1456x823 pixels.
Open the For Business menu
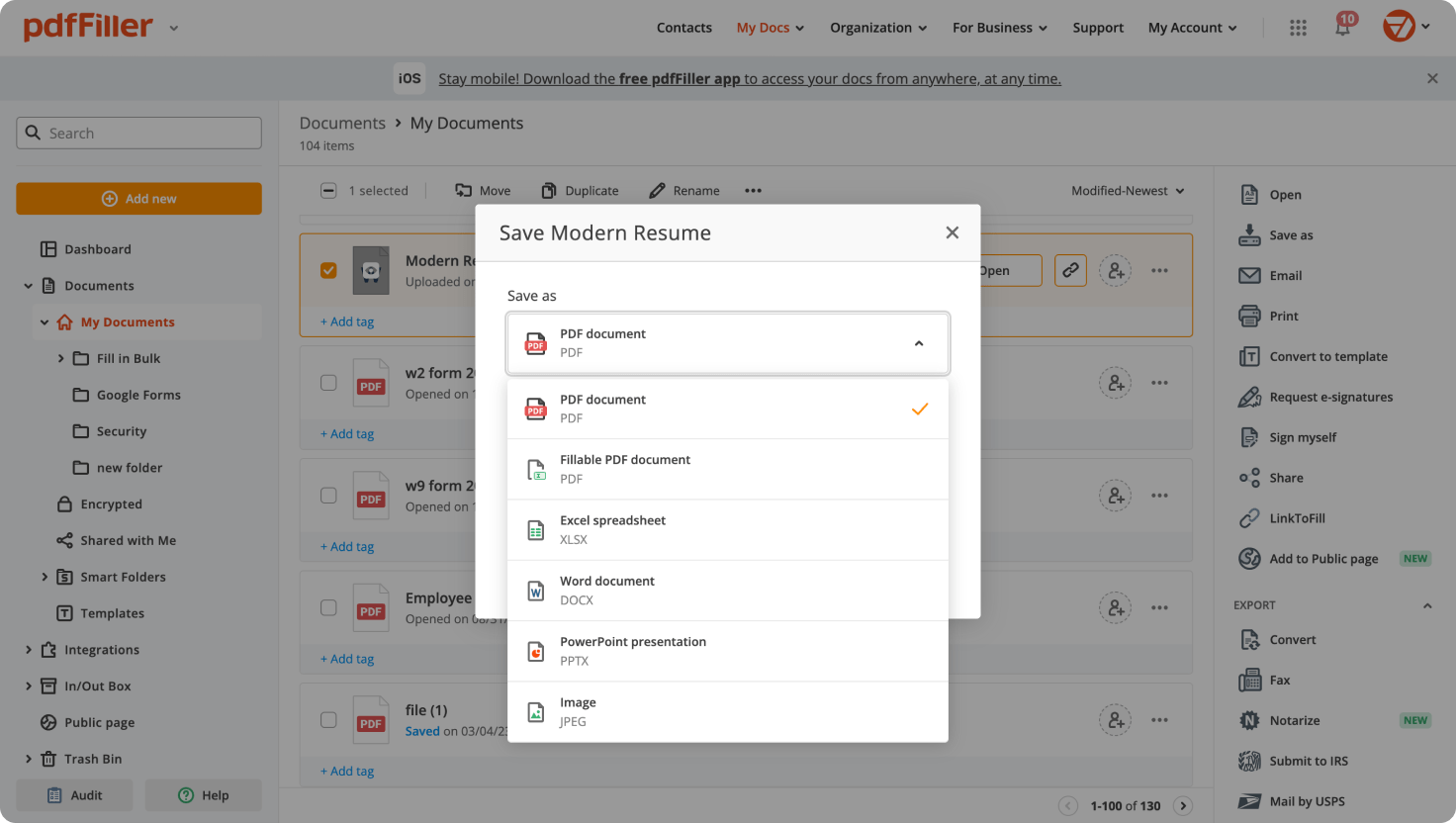coord(999,28)
